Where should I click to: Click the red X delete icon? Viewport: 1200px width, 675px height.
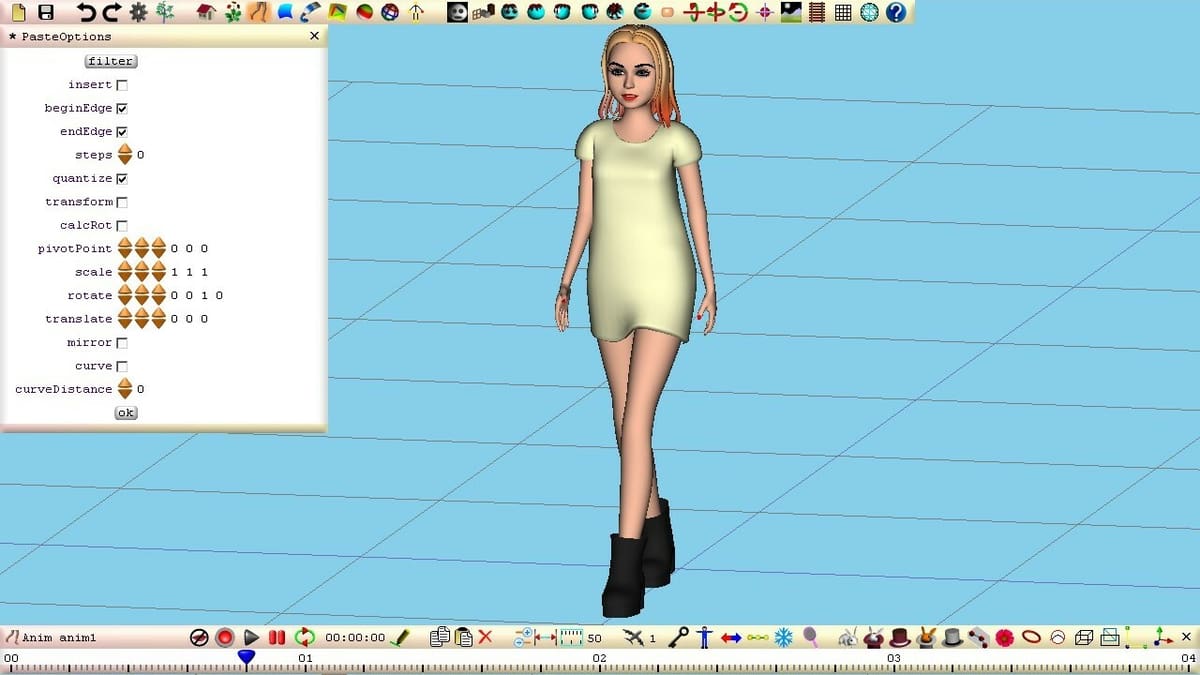pyautogui.click(x=486, y=637)
